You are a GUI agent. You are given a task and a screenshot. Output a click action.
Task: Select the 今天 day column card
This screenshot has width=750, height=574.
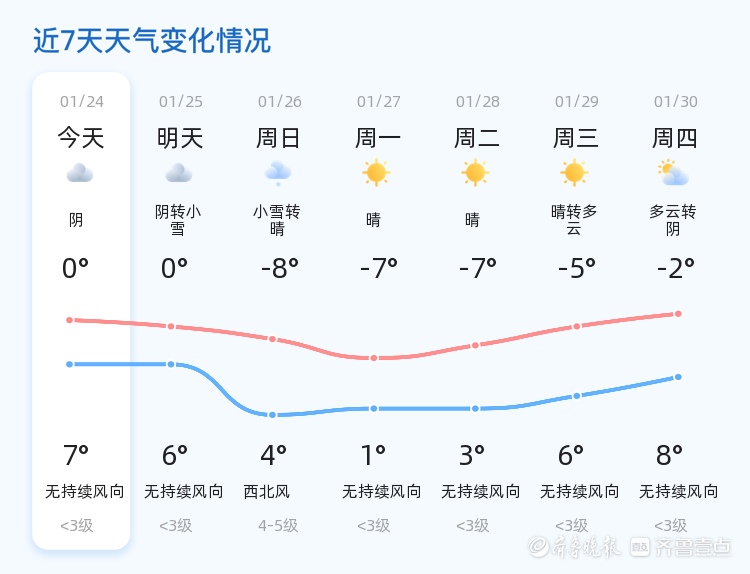[x=81, y=311]
